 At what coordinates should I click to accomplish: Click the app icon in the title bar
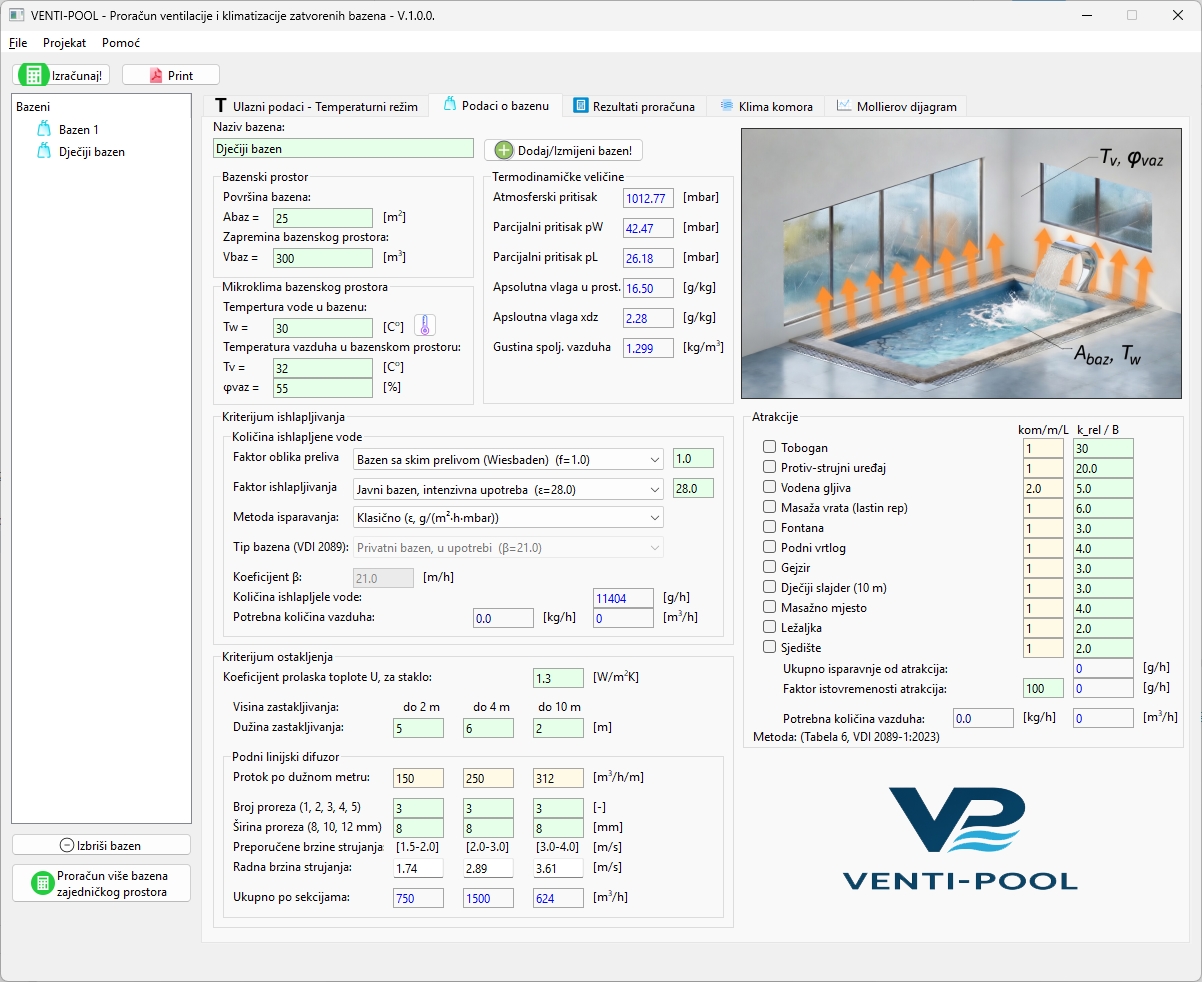point(16,16)
